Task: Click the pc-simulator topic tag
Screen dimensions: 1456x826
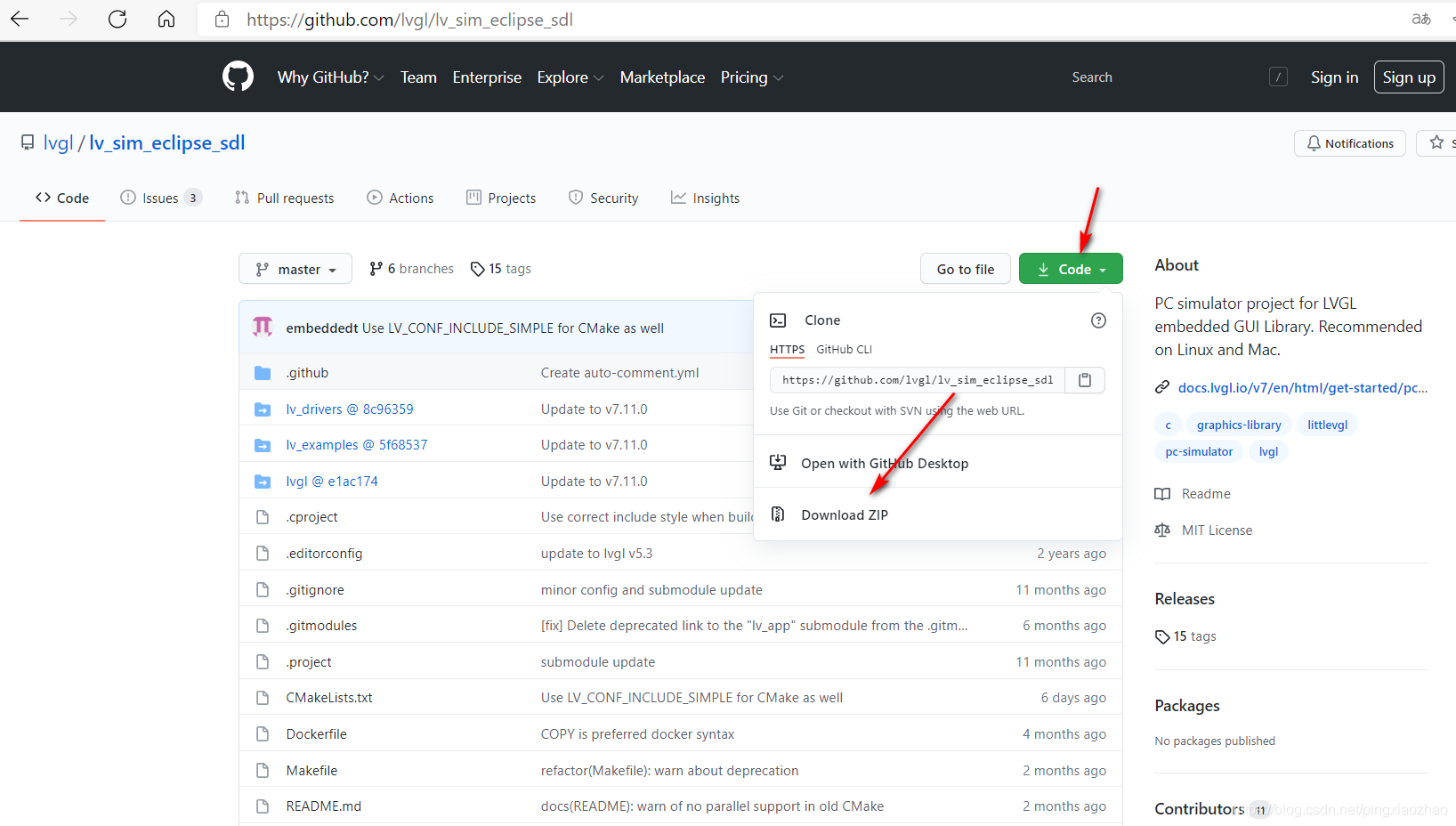Action: [x=1199, y=451]
